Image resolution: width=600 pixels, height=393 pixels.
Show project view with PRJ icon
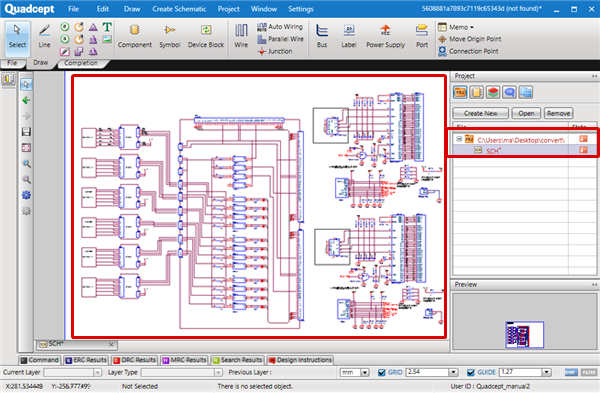[460, 92]
